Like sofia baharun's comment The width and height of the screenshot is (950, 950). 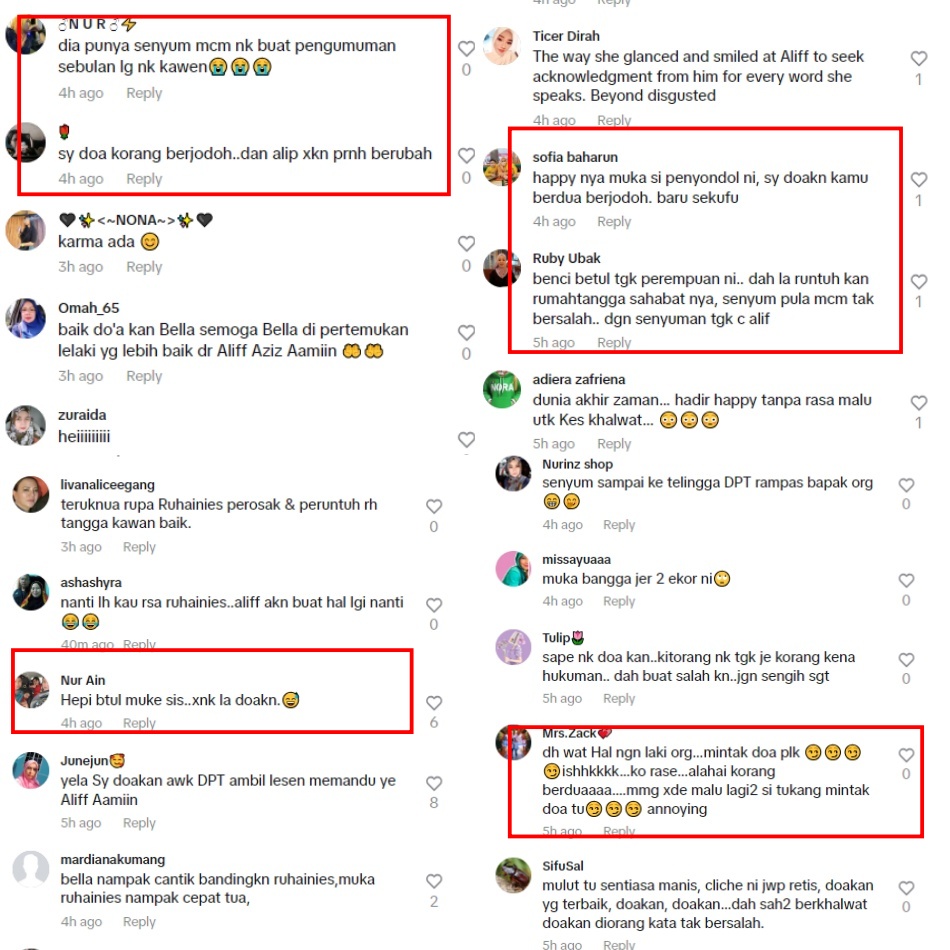tap(918, 179)
